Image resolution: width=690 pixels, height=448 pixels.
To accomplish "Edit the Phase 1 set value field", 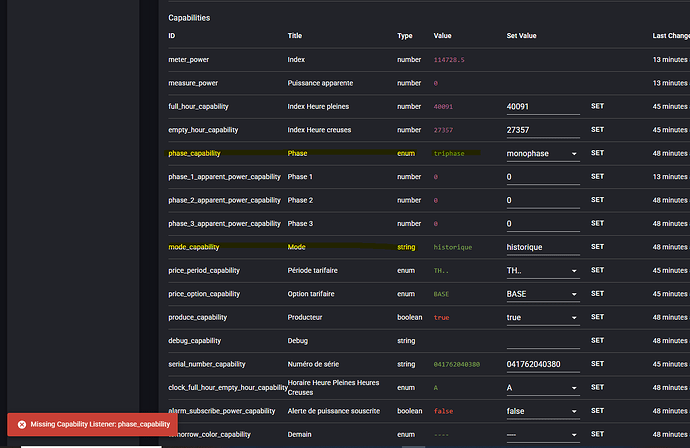I will coord(543,177).
